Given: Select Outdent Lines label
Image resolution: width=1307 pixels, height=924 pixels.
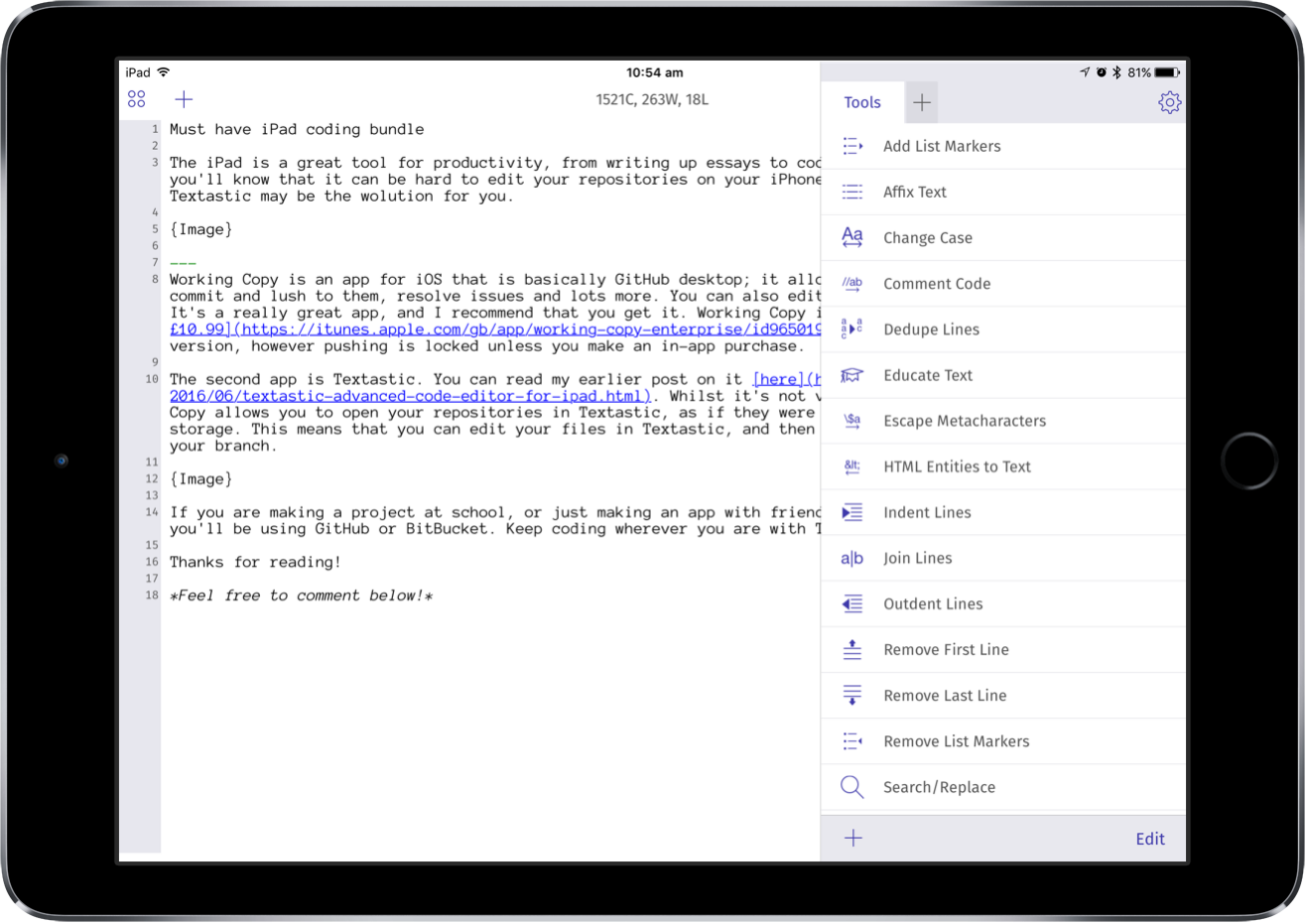Looking at the screenshot, I should tap(933, 603).
